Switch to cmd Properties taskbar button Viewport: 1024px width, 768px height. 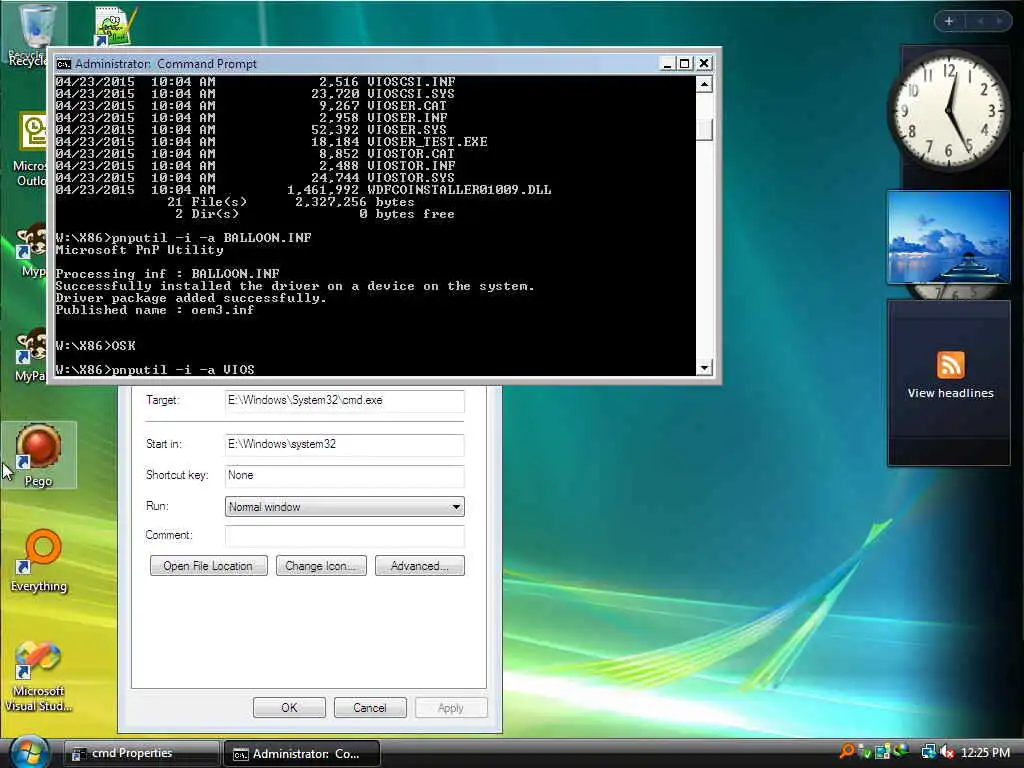141,753
